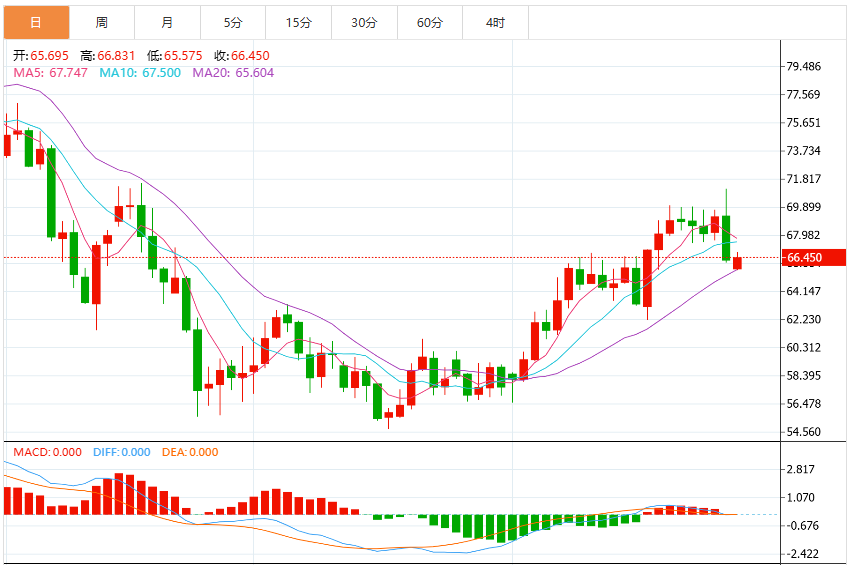Open the 月 monthly chart tab

click(x=168, y=22)
